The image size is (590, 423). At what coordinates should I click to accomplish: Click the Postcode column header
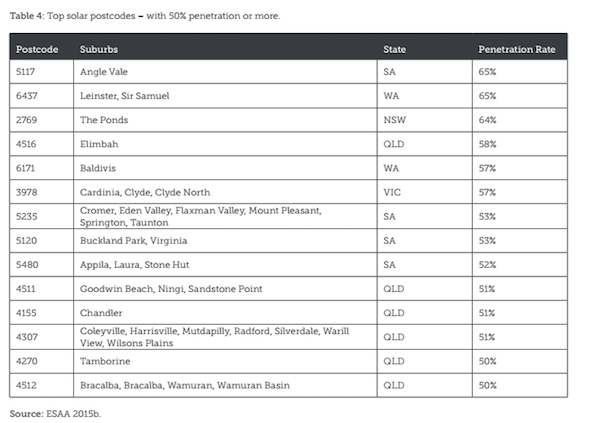pos(41,49)
